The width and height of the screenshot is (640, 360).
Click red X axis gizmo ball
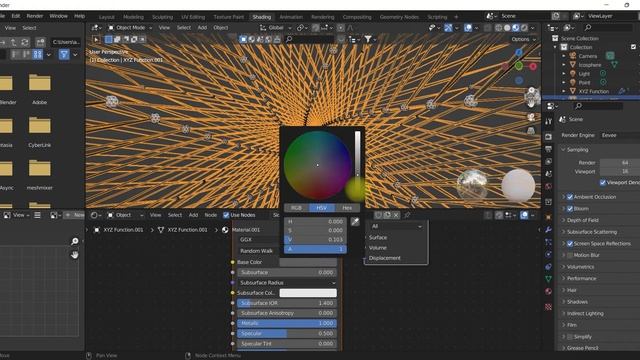[x=533, y=66]
